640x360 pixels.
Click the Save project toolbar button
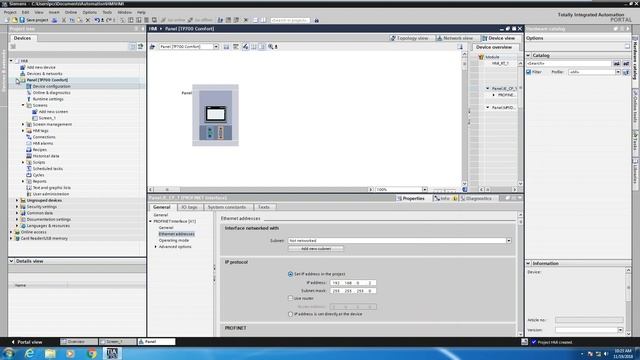34,20
